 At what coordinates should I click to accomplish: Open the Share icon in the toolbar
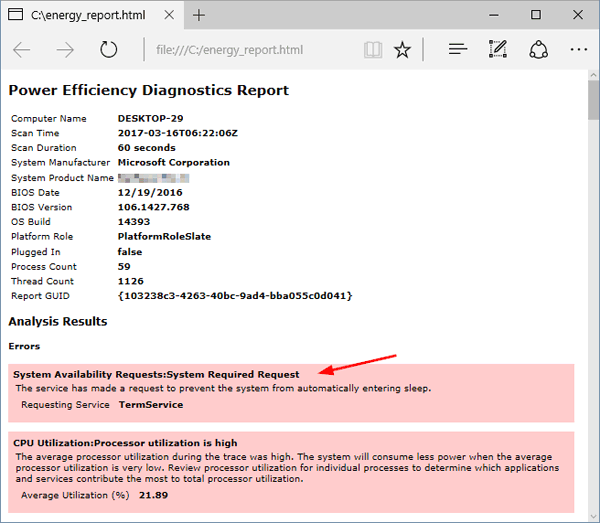point(538,50)
